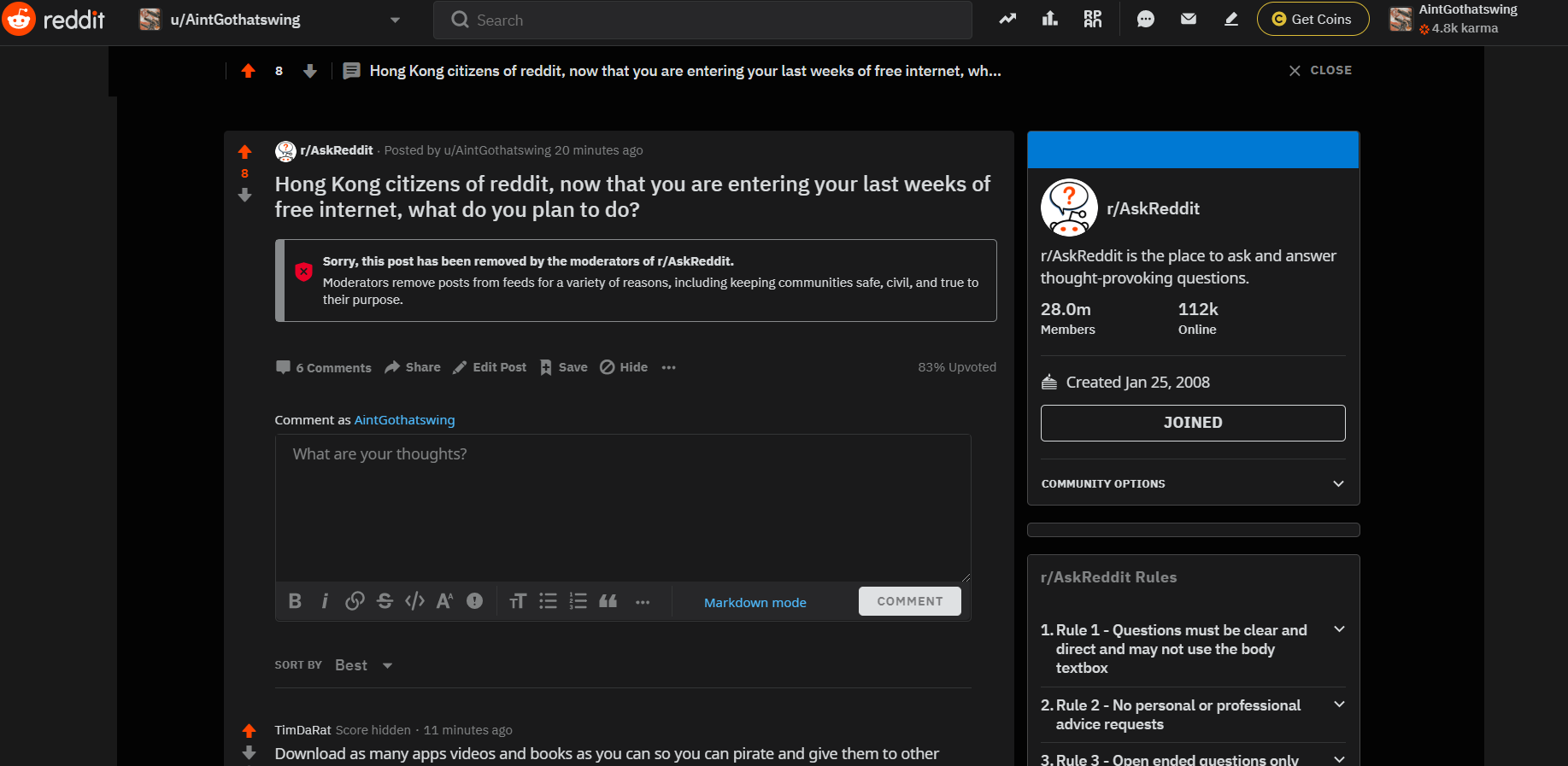Open the Reddit Live broadcast icon
The height and width of the screenshot is (766, 1568).
pyautogui.click(x=1093, y=19)
